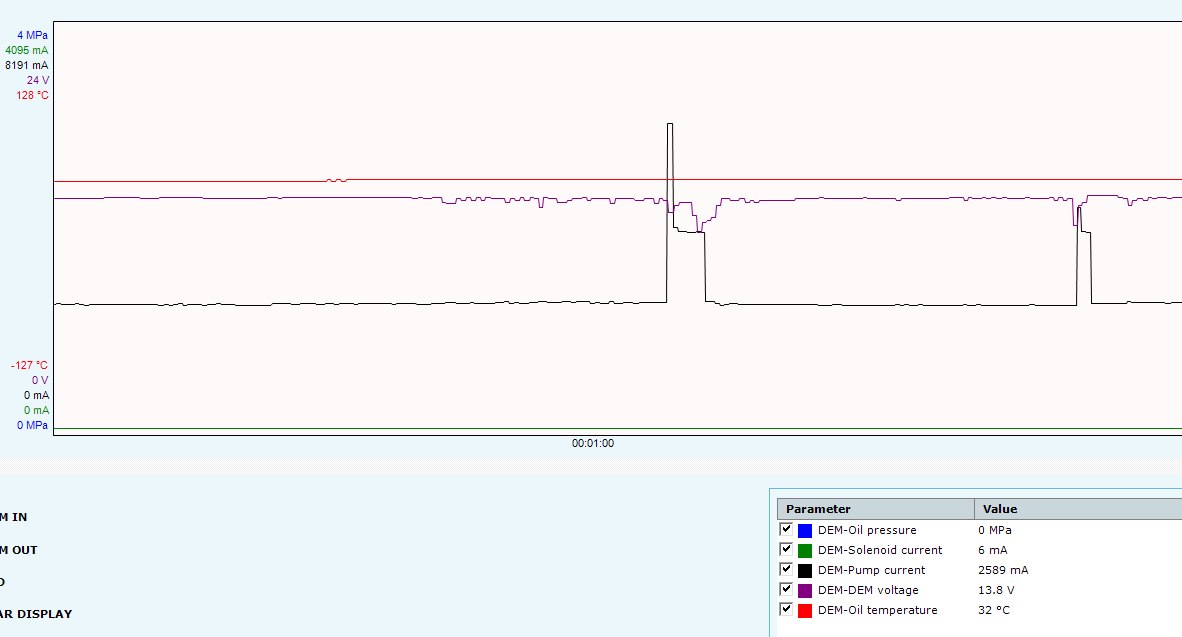Viewport: 1182px width, 637px height.
Task: Click the green Solenoid current color swatch
Action: pyautogui.click(x=805, y=550)
